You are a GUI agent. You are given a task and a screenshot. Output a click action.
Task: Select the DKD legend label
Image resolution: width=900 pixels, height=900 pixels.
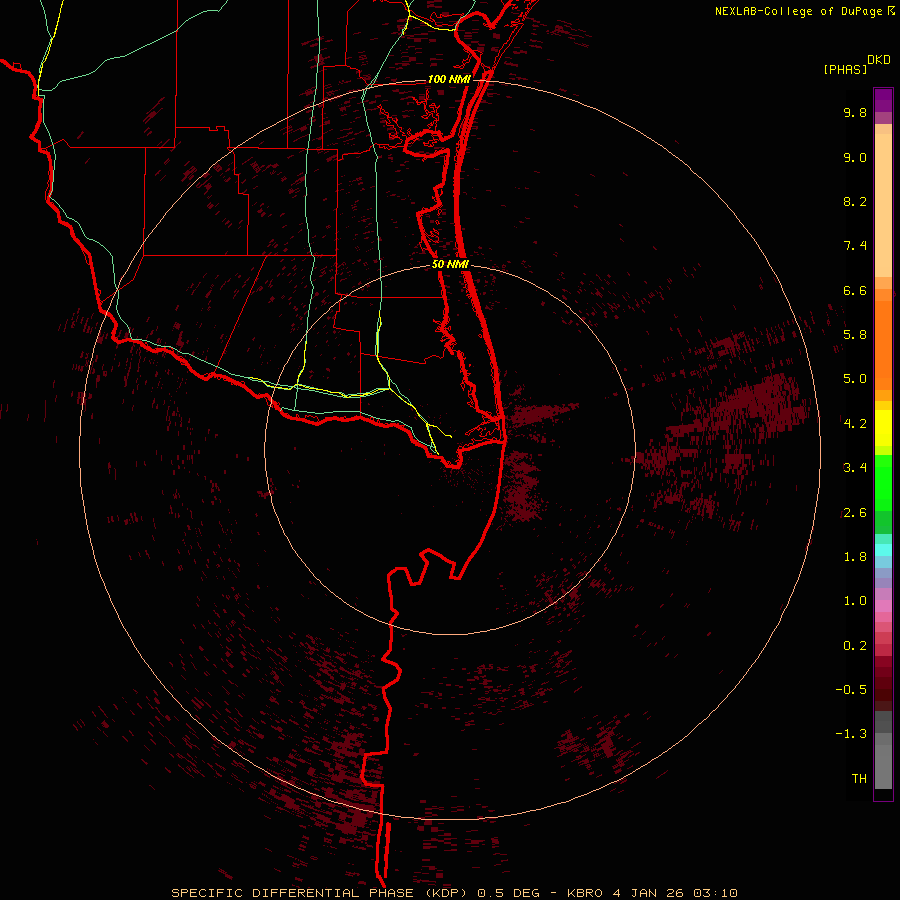(x=879, y=59)
